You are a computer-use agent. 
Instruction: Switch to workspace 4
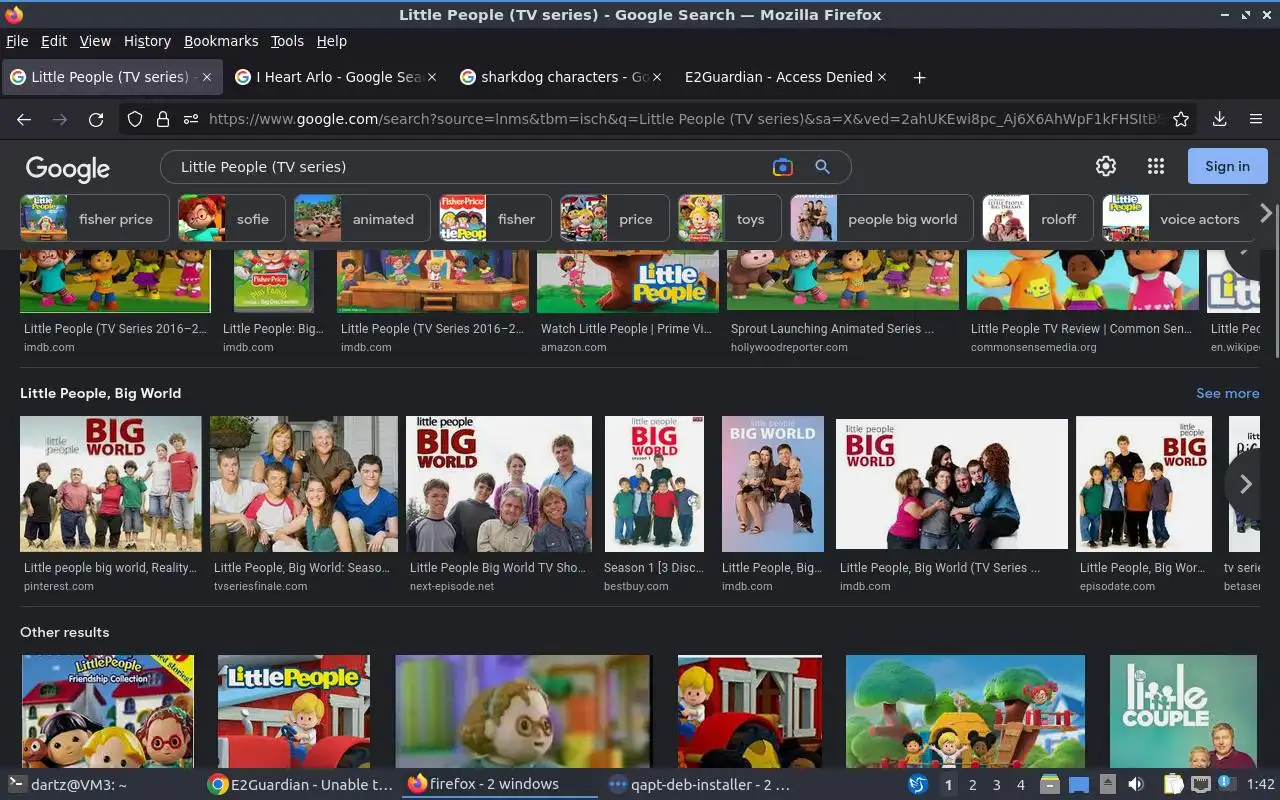[1020, 785]
